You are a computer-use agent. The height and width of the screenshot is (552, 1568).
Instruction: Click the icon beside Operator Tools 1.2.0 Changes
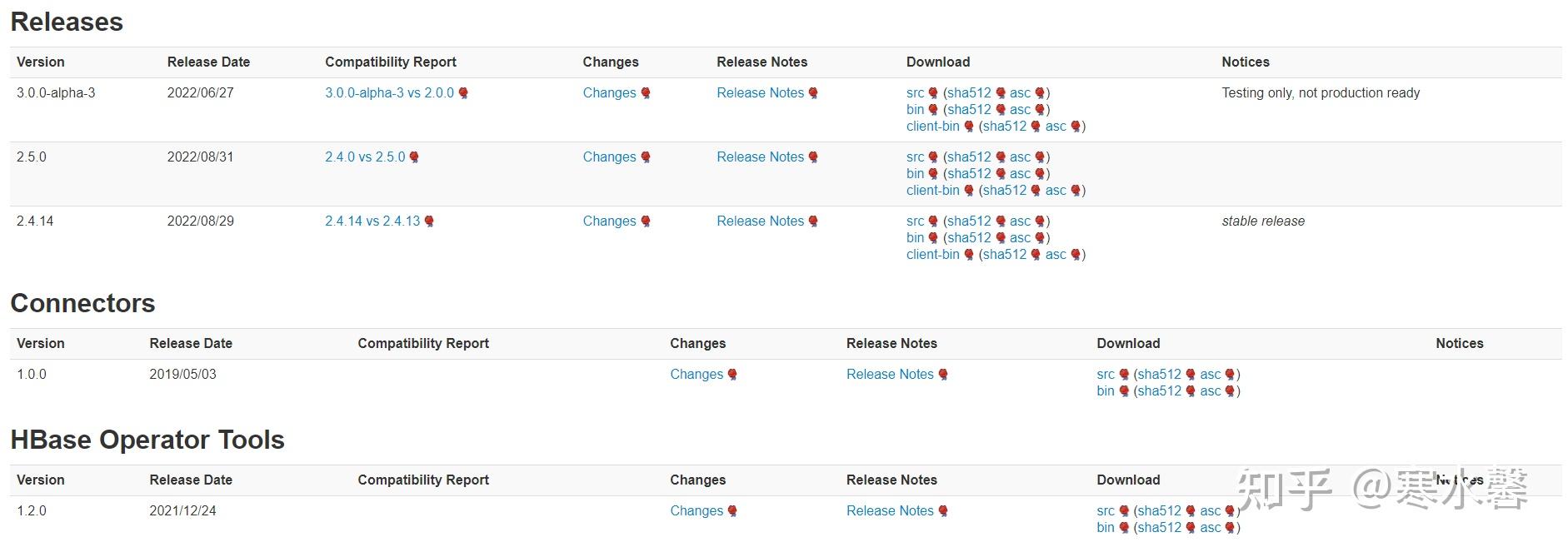coord(732,511)
